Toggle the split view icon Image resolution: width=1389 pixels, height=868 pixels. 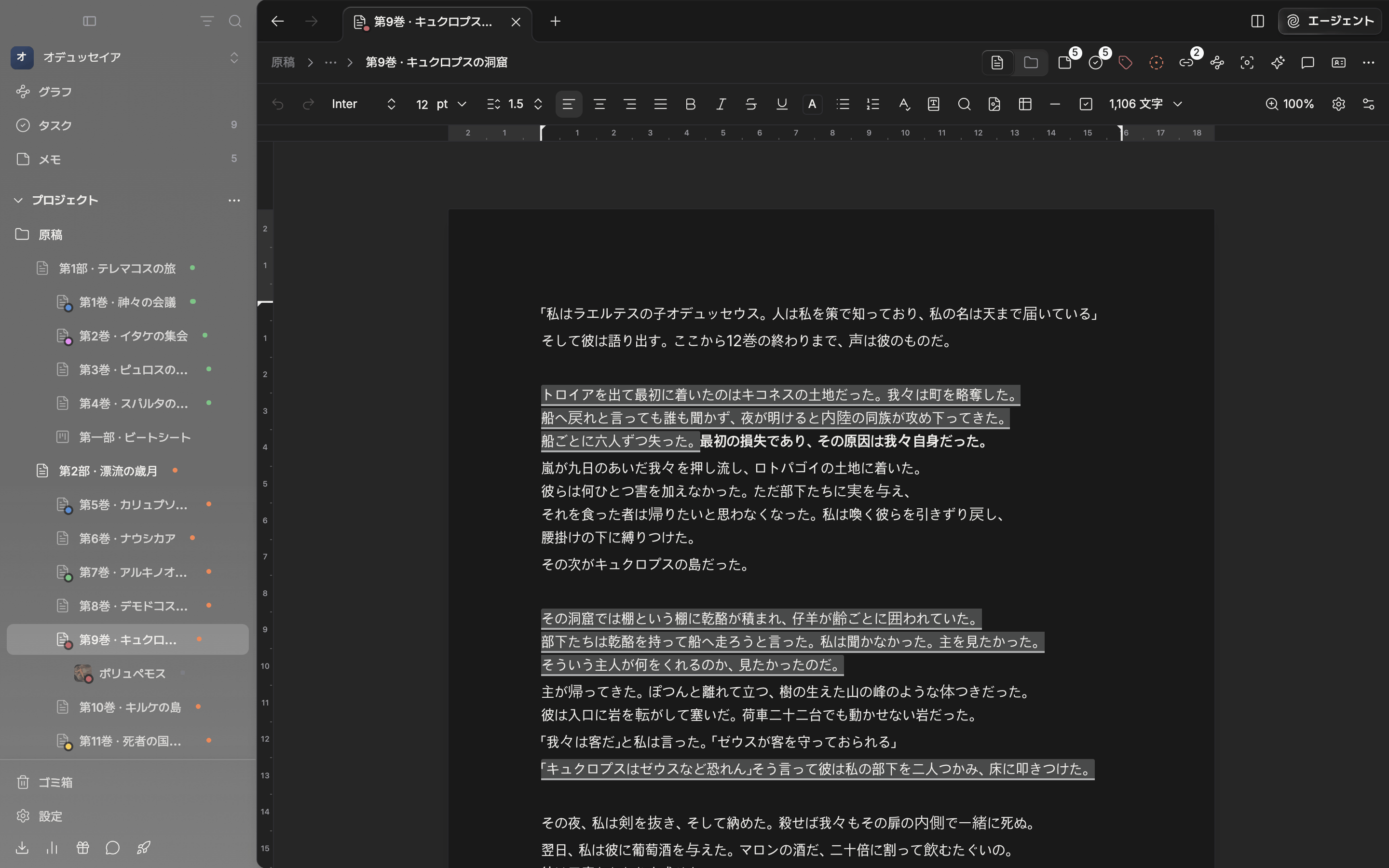click(1257, 21)
